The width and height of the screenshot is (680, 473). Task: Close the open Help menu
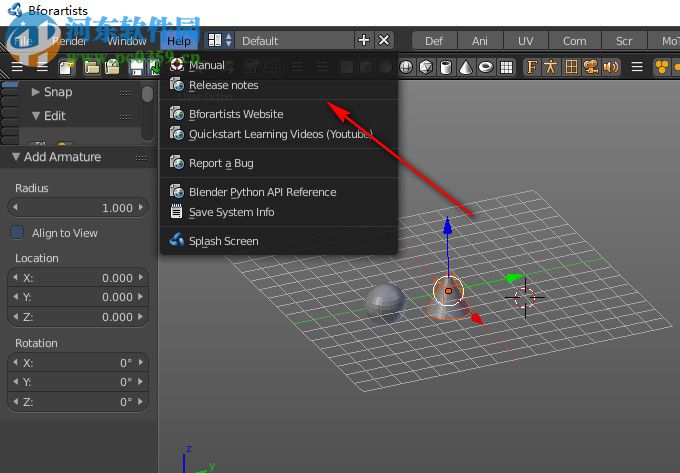(179, 41)
